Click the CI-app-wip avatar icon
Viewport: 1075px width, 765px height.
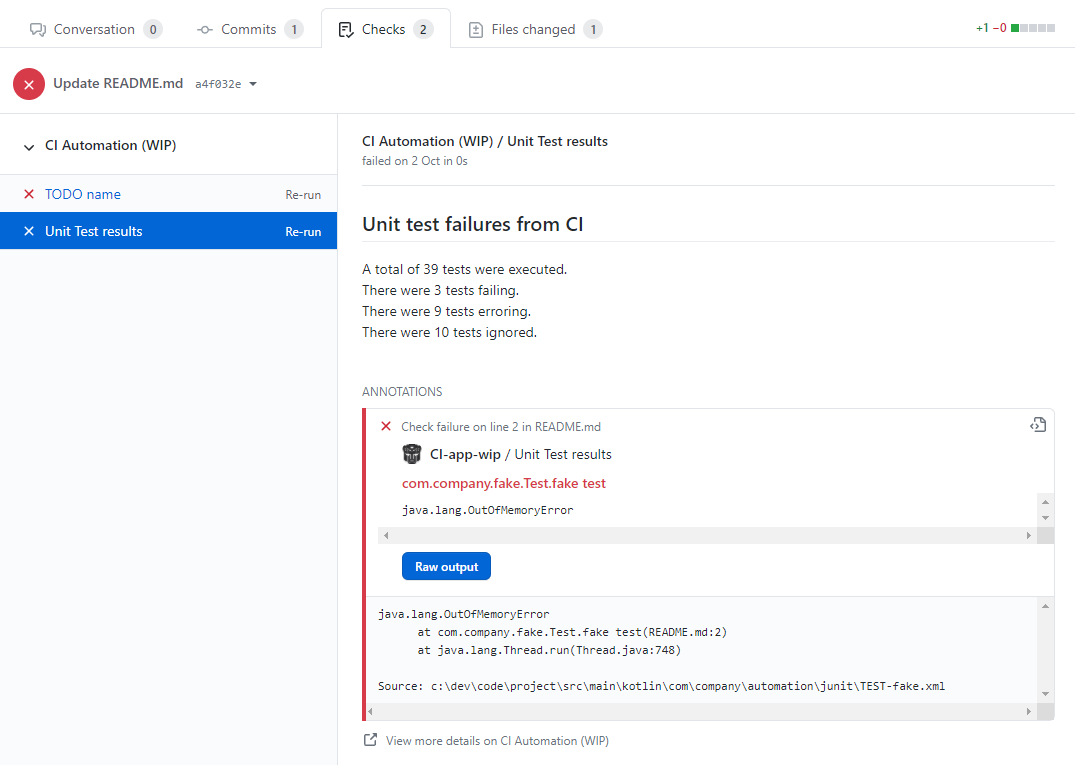point(411,454)
